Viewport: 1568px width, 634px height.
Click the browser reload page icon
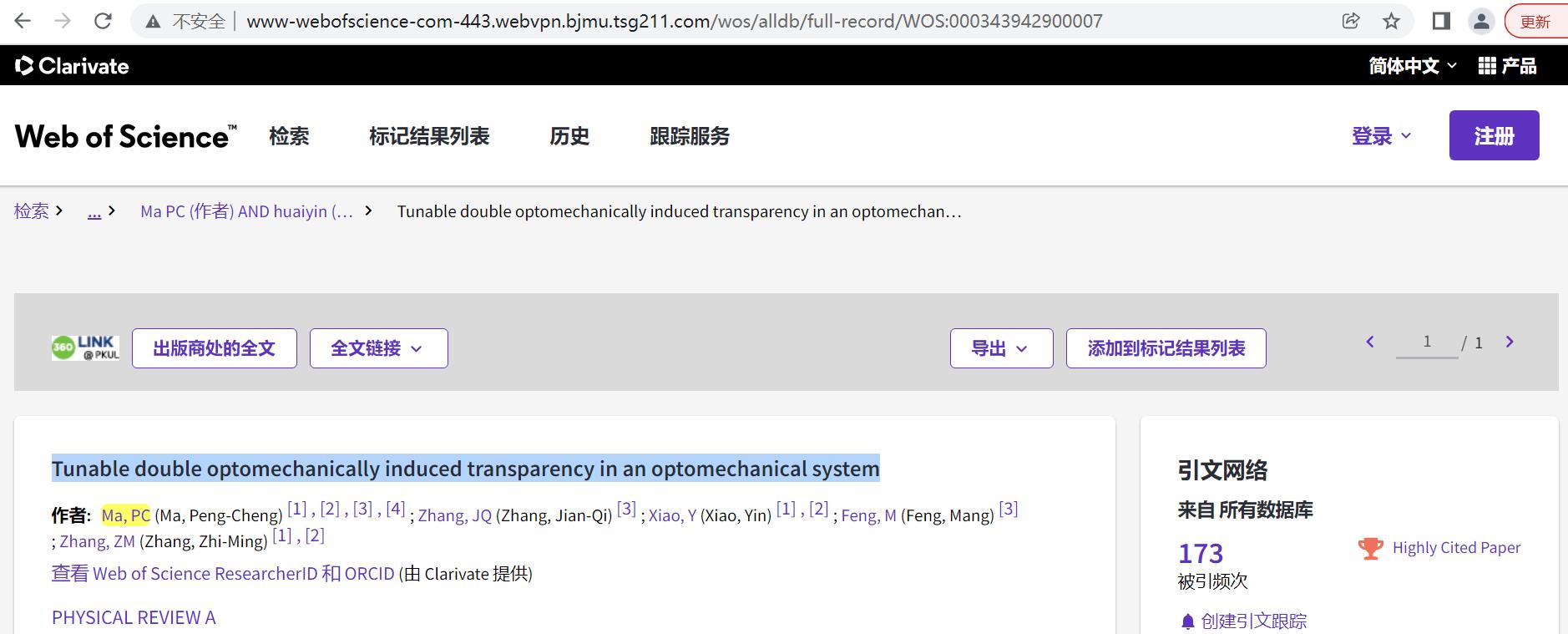click(103, 21)
